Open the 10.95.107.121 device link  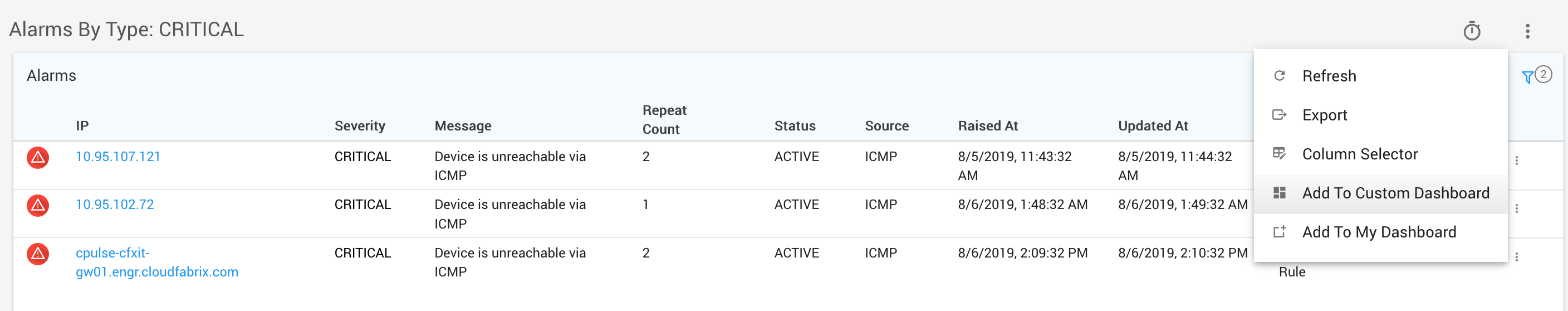[118, 156]
